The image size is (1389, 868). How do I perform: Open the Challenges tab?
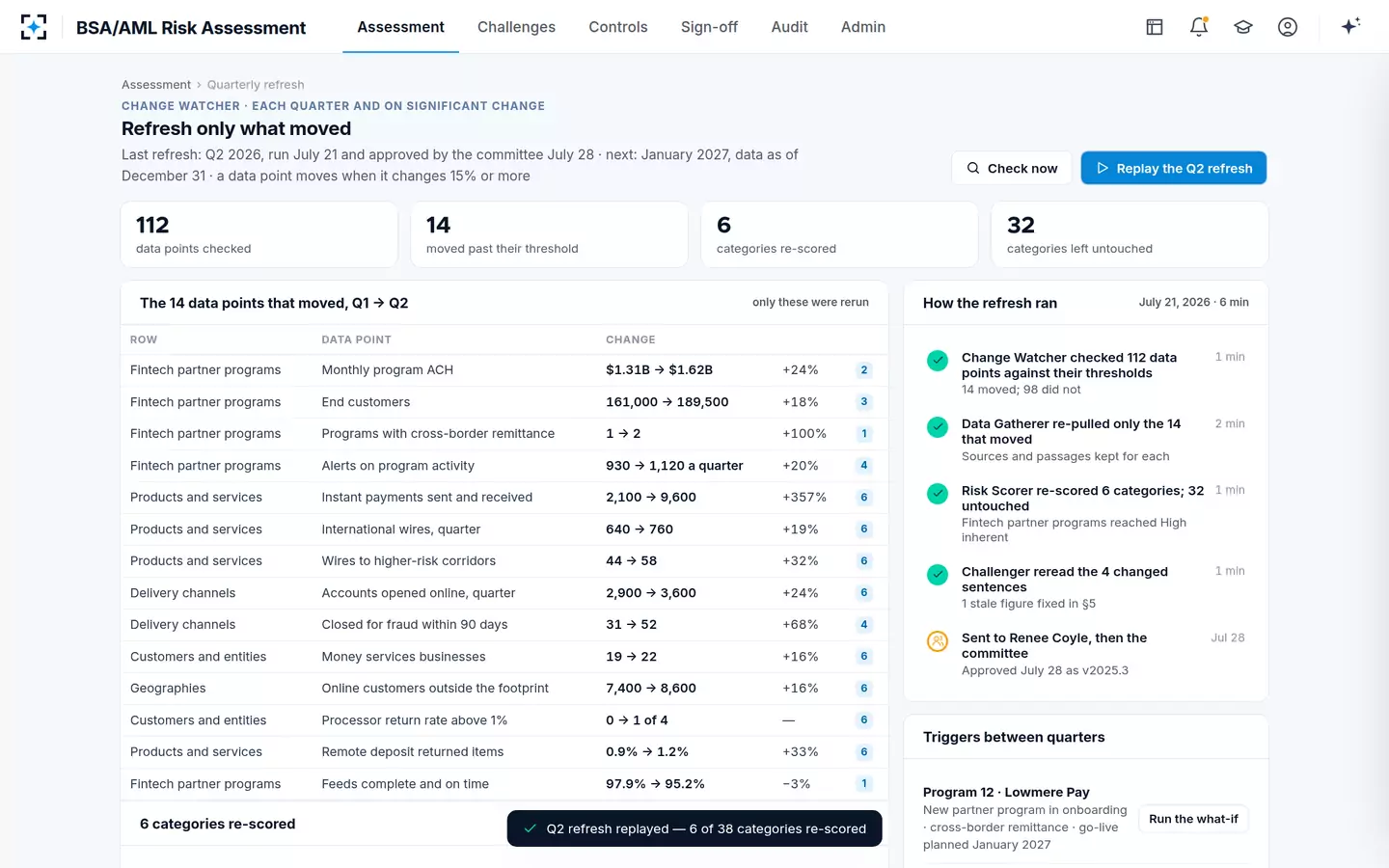coord(516,27)
